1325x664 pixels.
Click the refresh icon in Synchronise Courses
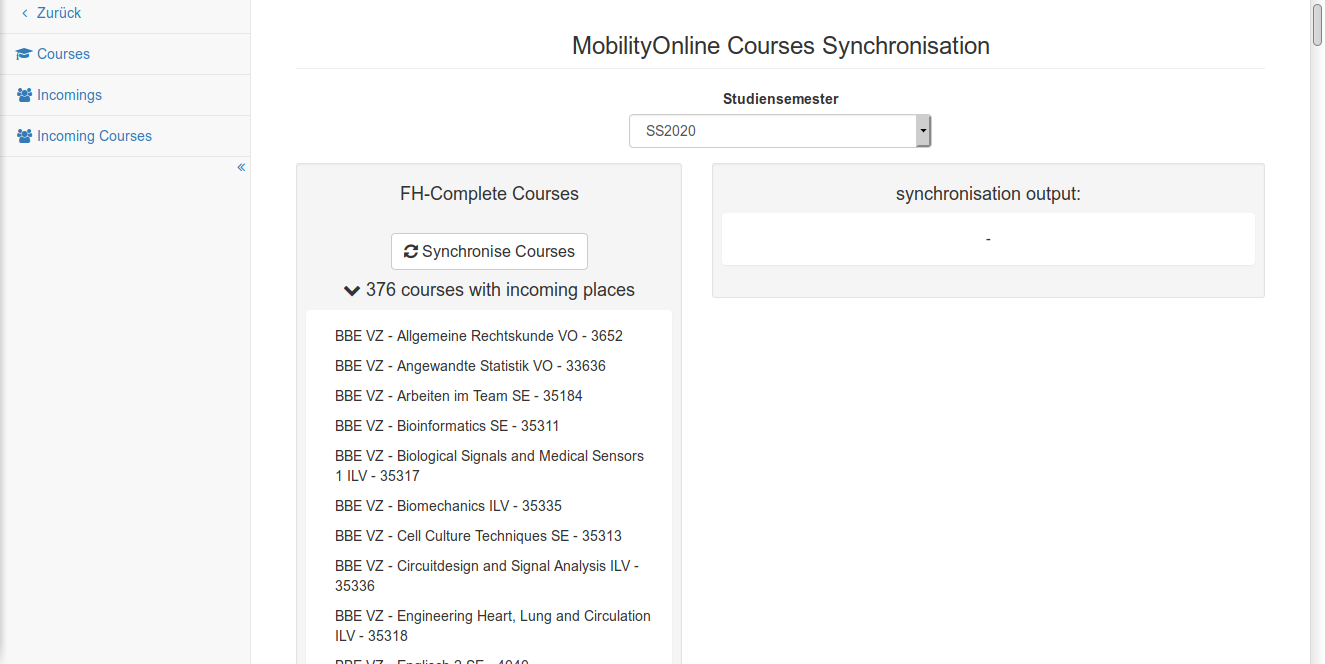pos(410,252)
